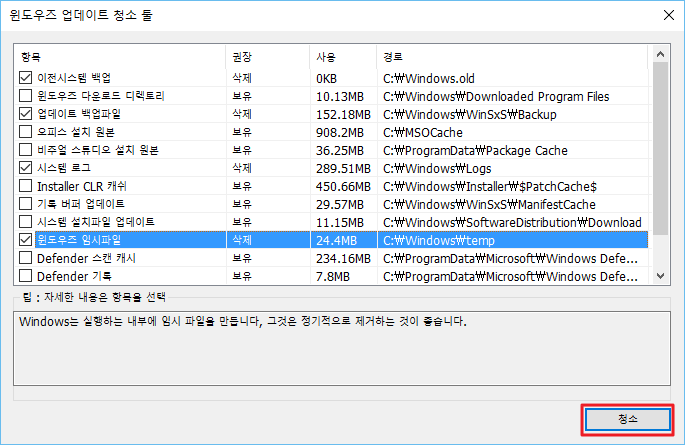Image resolution: width=685 pixels, height=445 pixels.
Task: Check the 기록 버퍼 업데이트 checkbox
Action: point(25,204)
